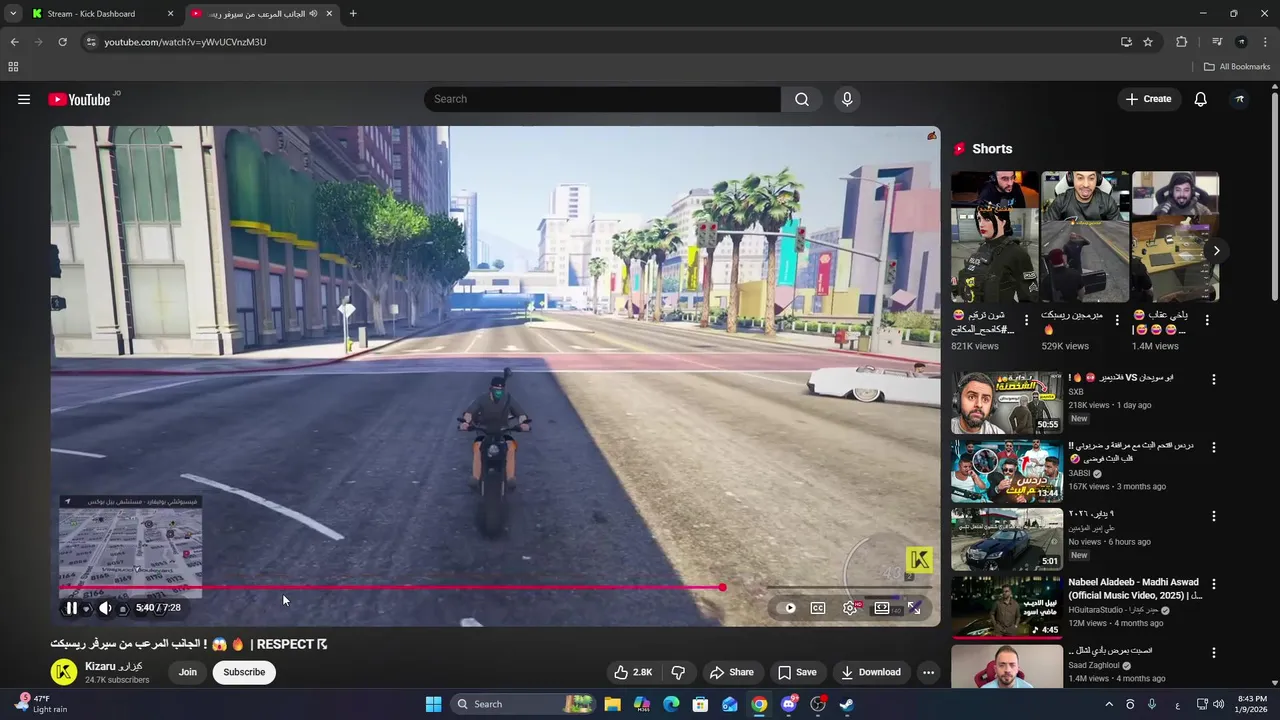Open Kizaru channel avatar

pyautogui.click(x=64, y=672)
